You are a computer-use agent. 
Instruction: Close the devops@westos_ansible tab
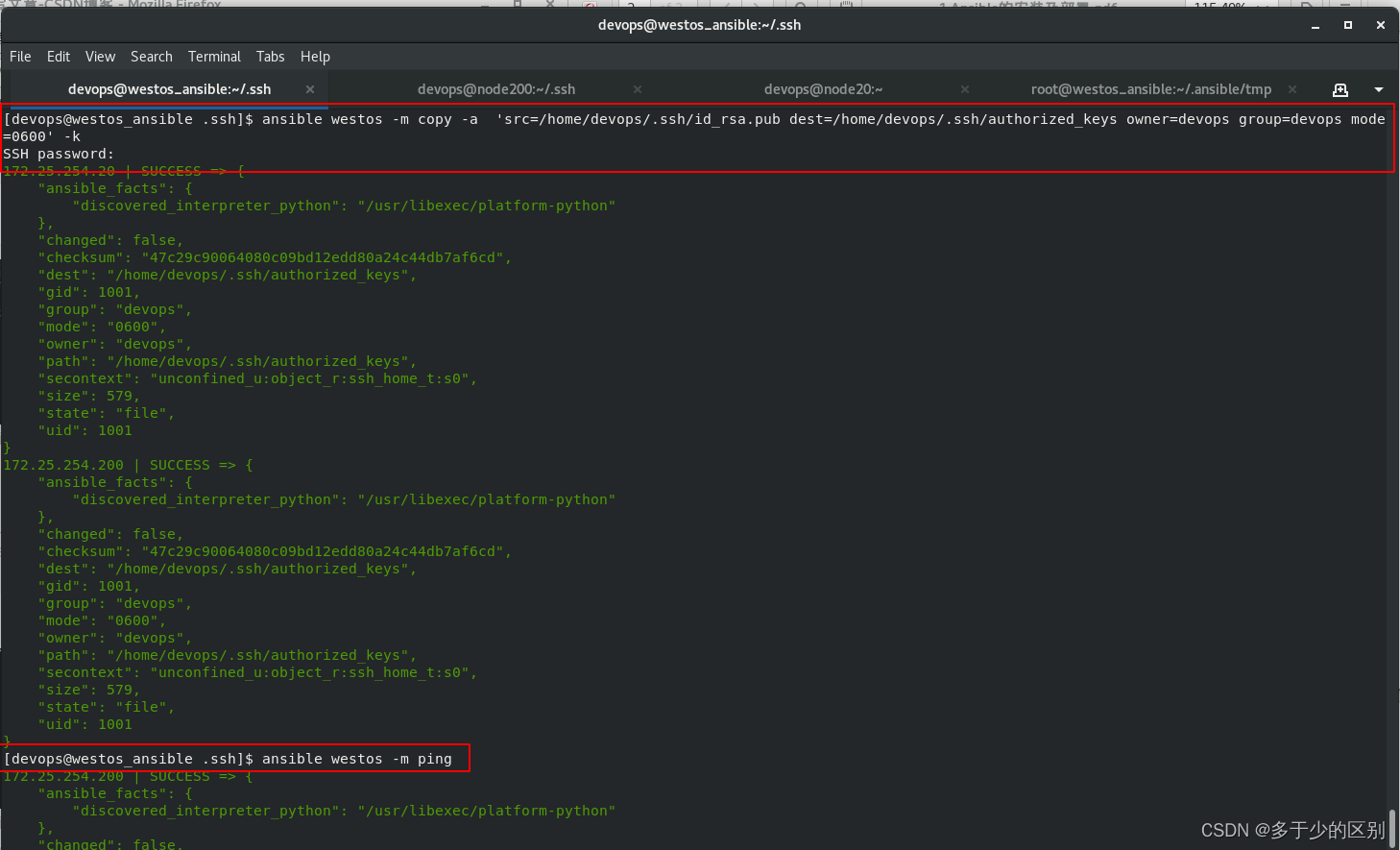(310, 89)
